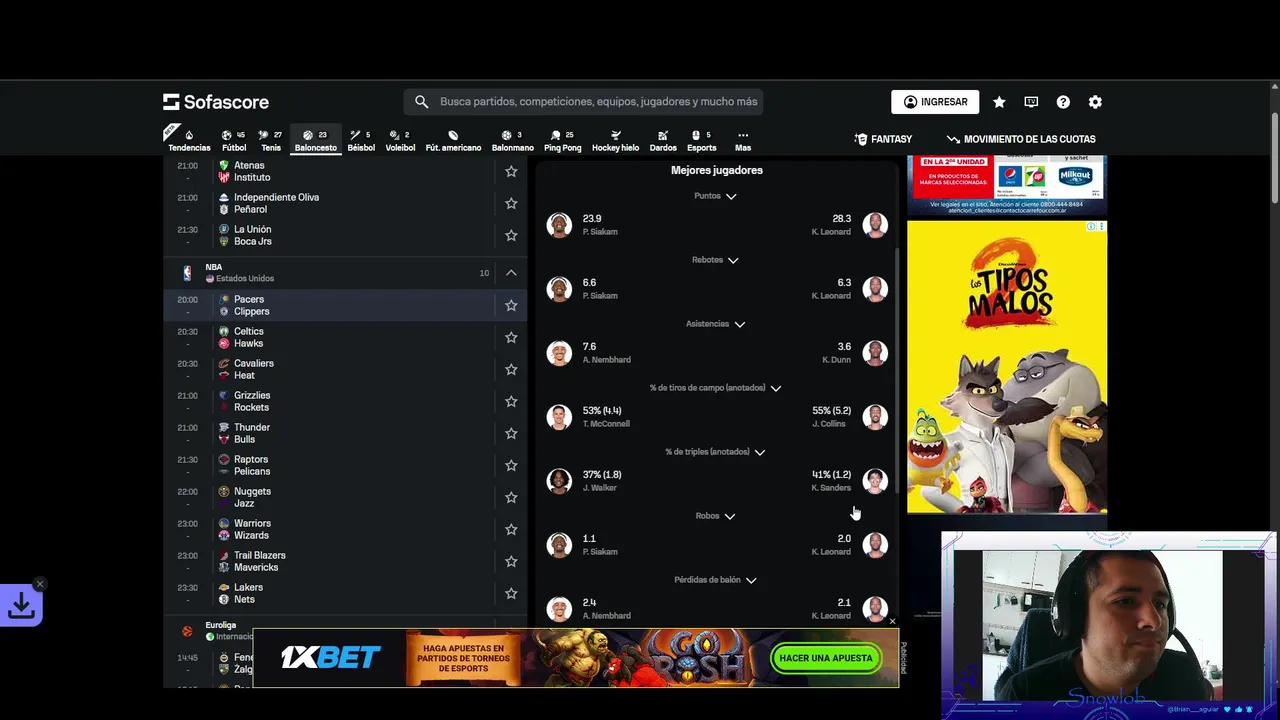Open the Asistencias stat dropdown

pos(716,324)
